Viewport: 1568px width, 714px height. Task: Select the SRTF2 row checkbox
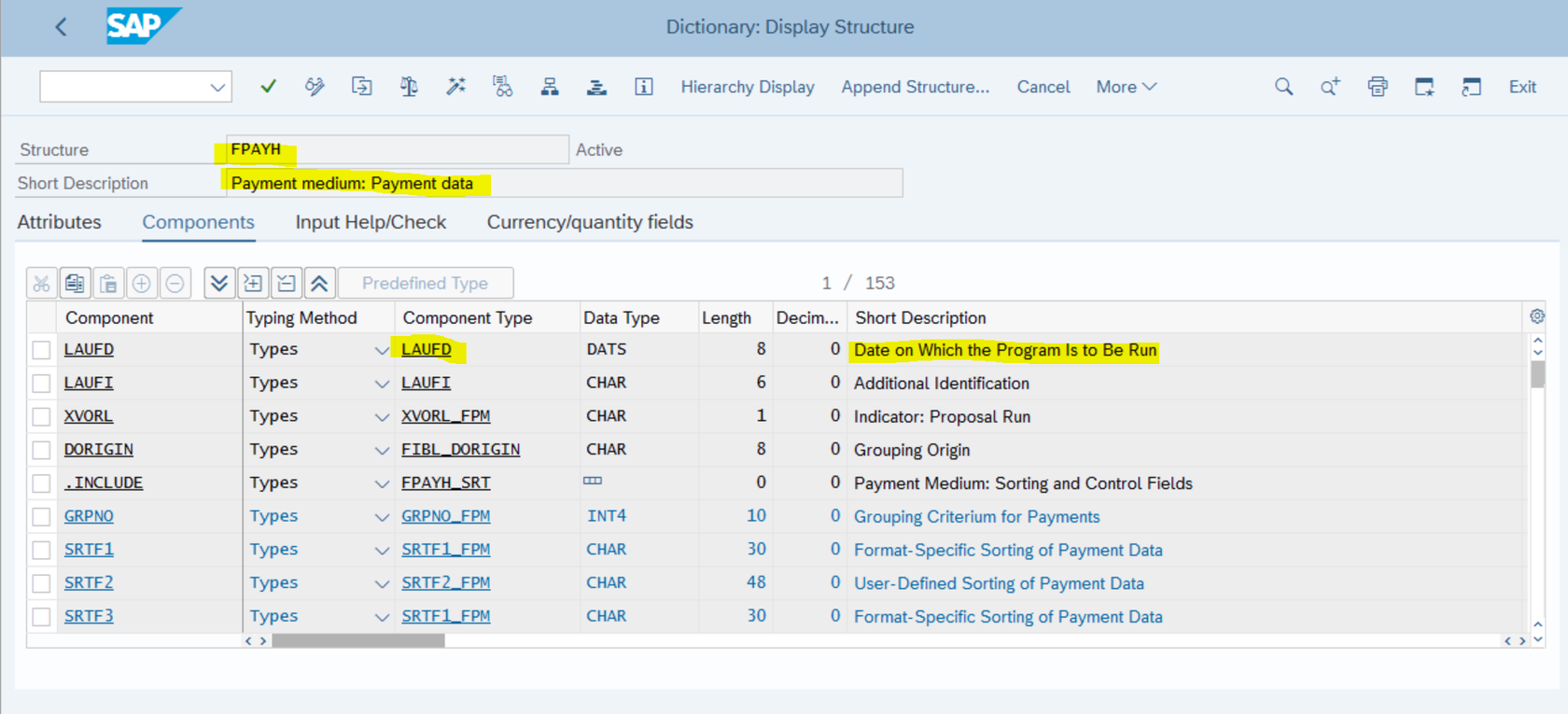pos(41,583)
